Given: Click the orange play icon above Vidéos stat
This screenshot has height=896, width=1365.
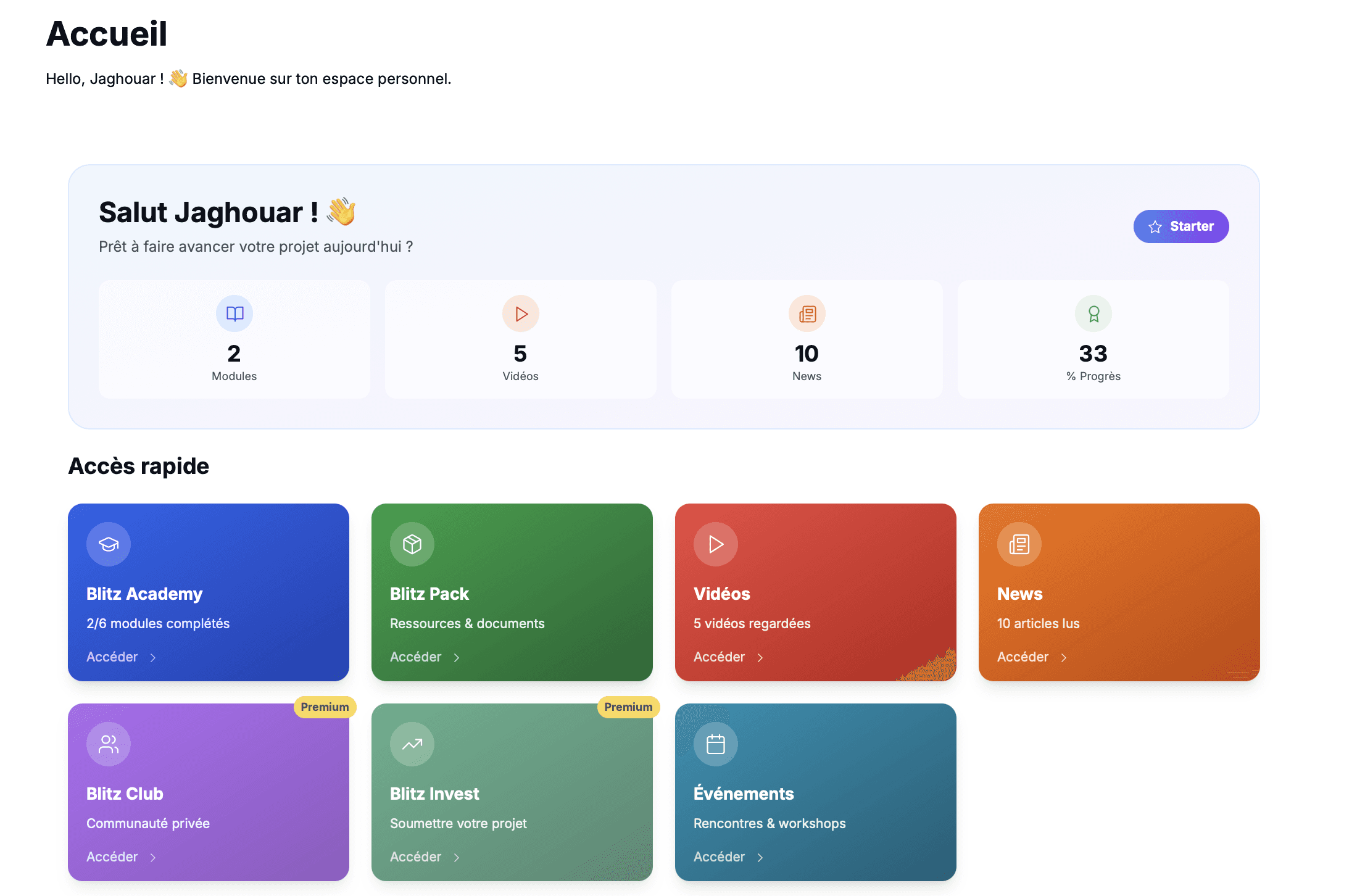Looking at the screenshot, I should pos(521,313).
